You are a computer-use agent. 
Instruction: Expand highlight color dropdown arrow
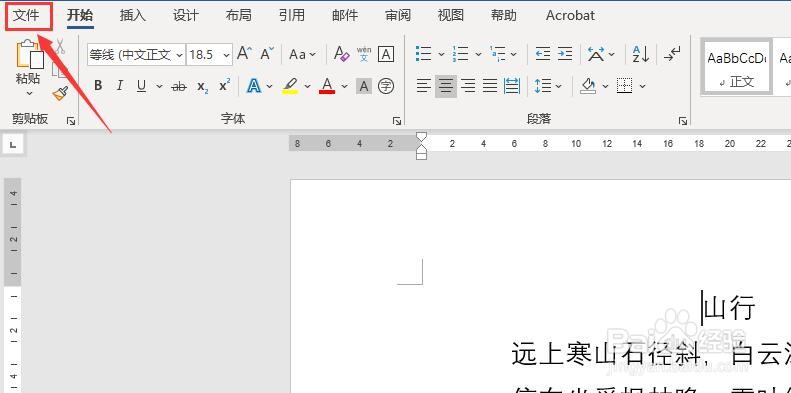307,86
